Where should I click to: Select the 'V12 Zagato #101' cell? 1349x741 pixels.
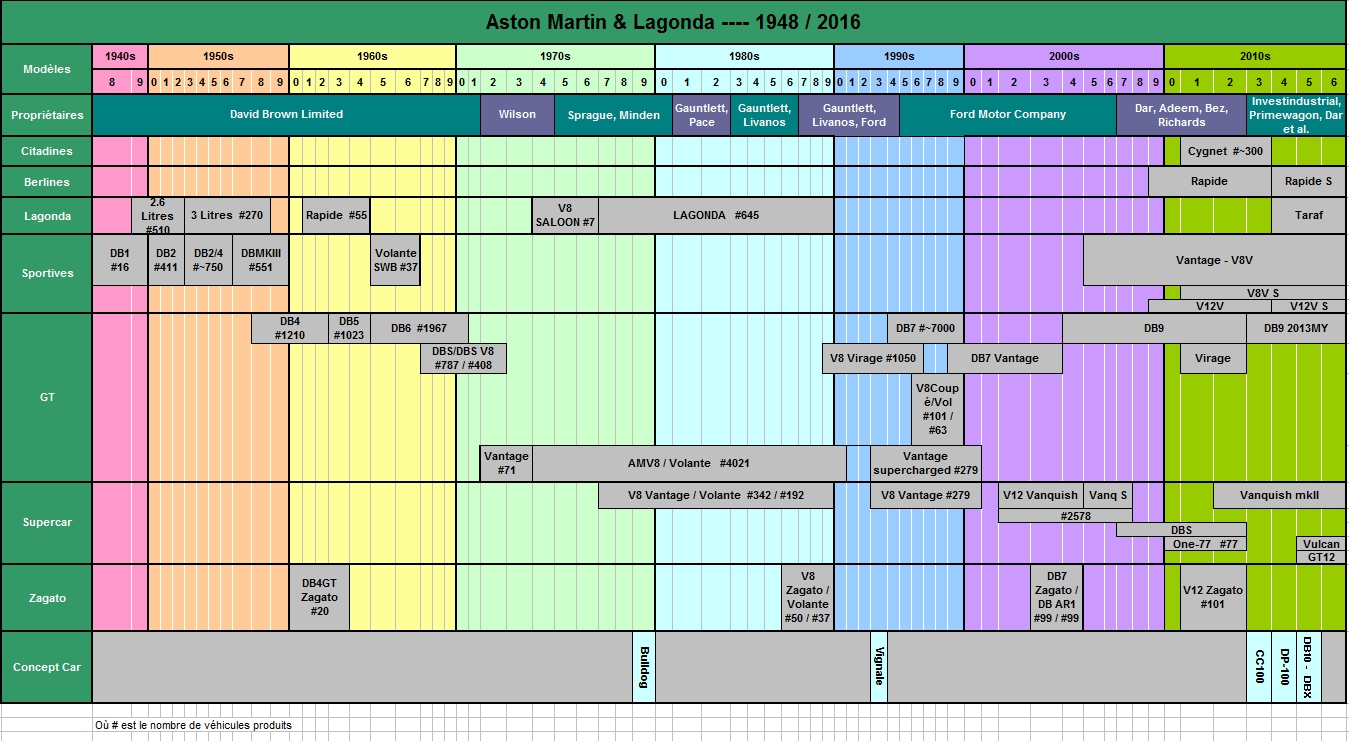(x=1213, y=598)
